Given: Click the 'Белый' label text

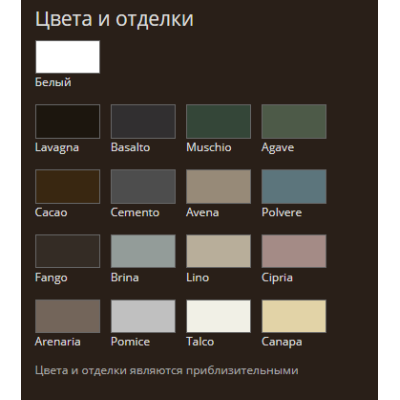Looking at the screenshot, I should coord(53,82).
